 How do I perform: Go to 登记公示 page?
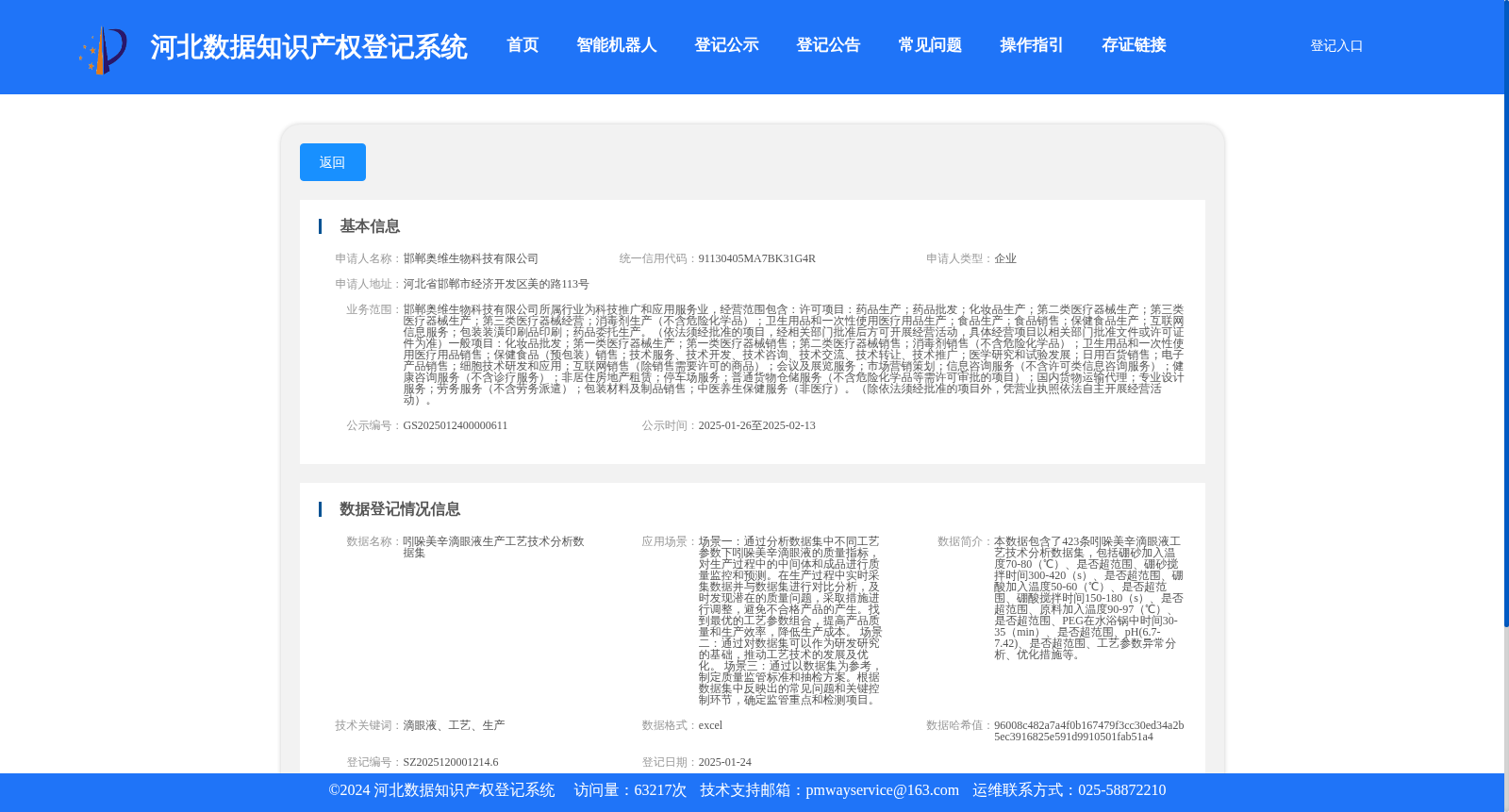click(x=726, y=45)
